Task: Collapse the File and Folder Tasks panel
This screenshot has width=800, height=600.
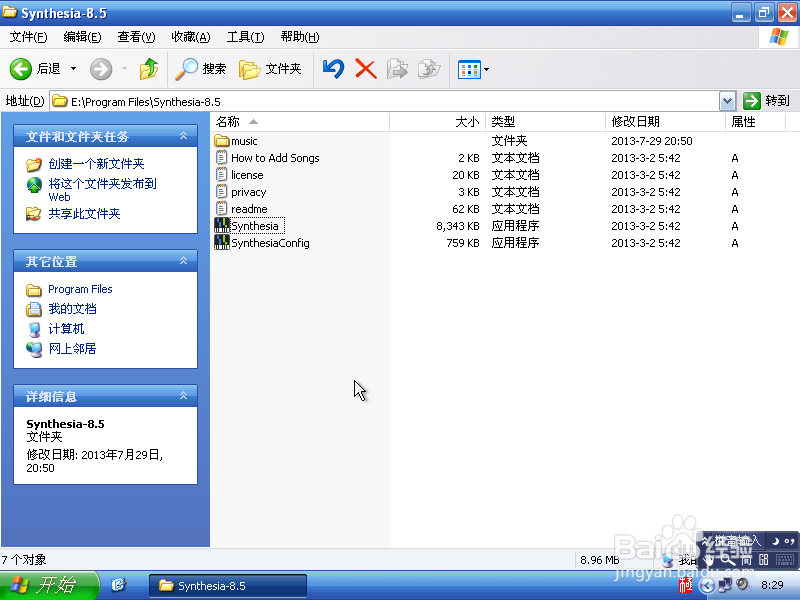Action: pyautogui.click(x=183, y=136)
